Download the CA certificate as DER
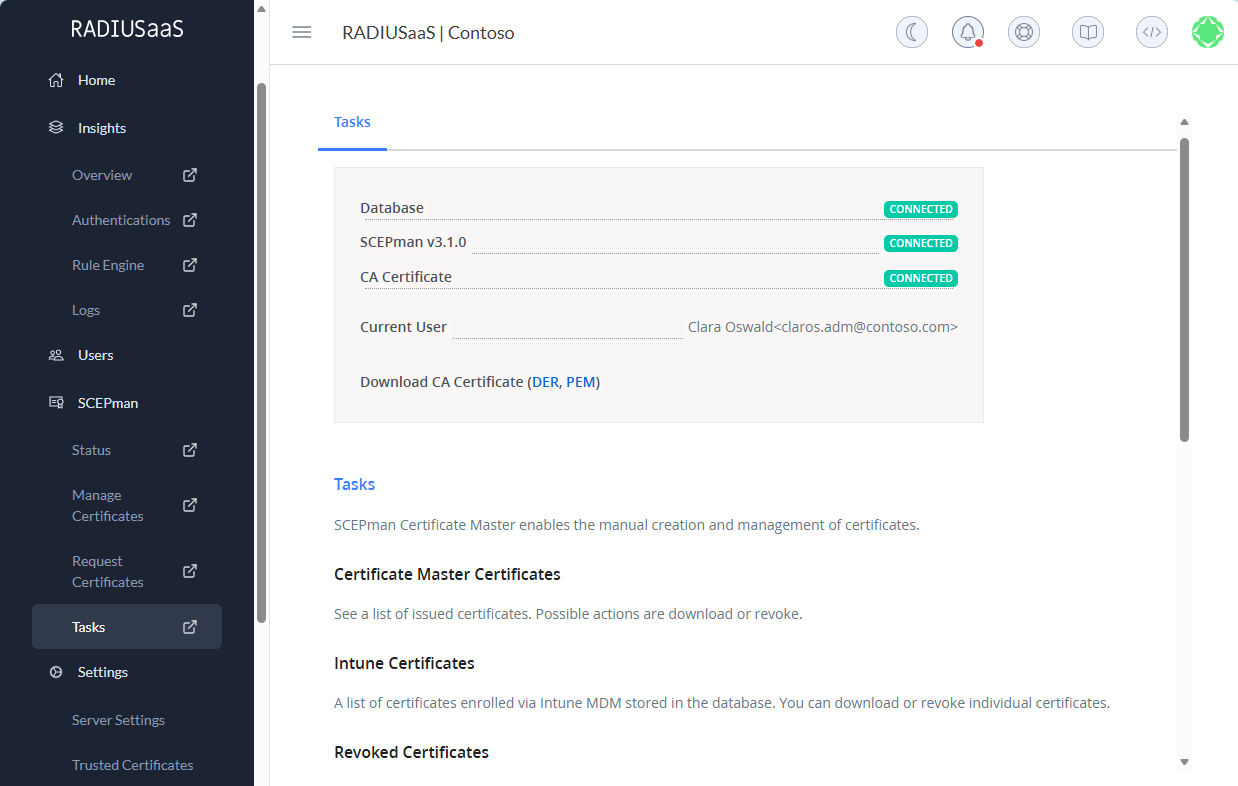The height and width of the screenshot is (786, 1238). tap(546, 381)
